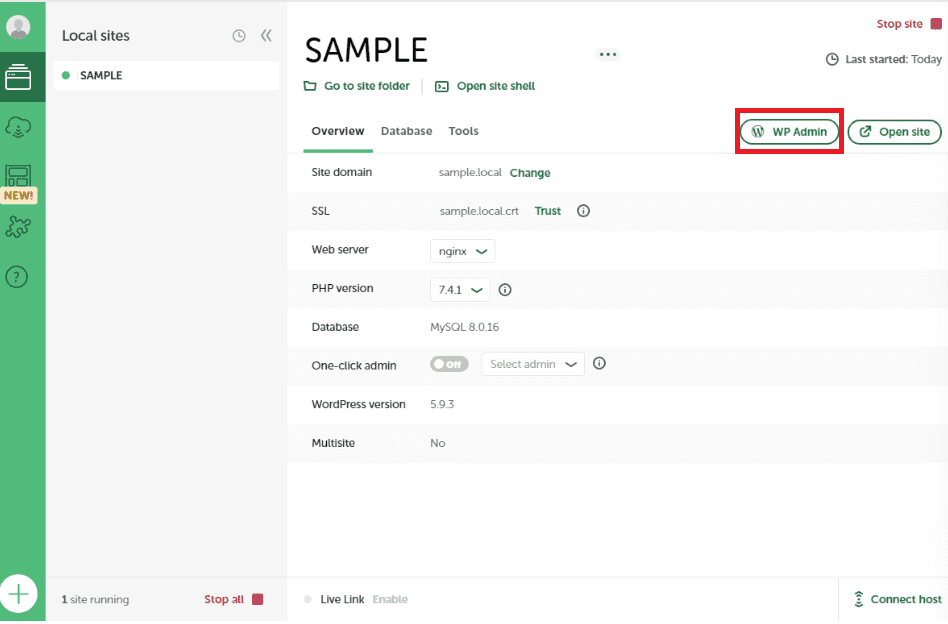Image resolution: width=948 pixels, height=624 pixels.
Task: Click the sample.local domain text
Action: click(x=470, y=172)
